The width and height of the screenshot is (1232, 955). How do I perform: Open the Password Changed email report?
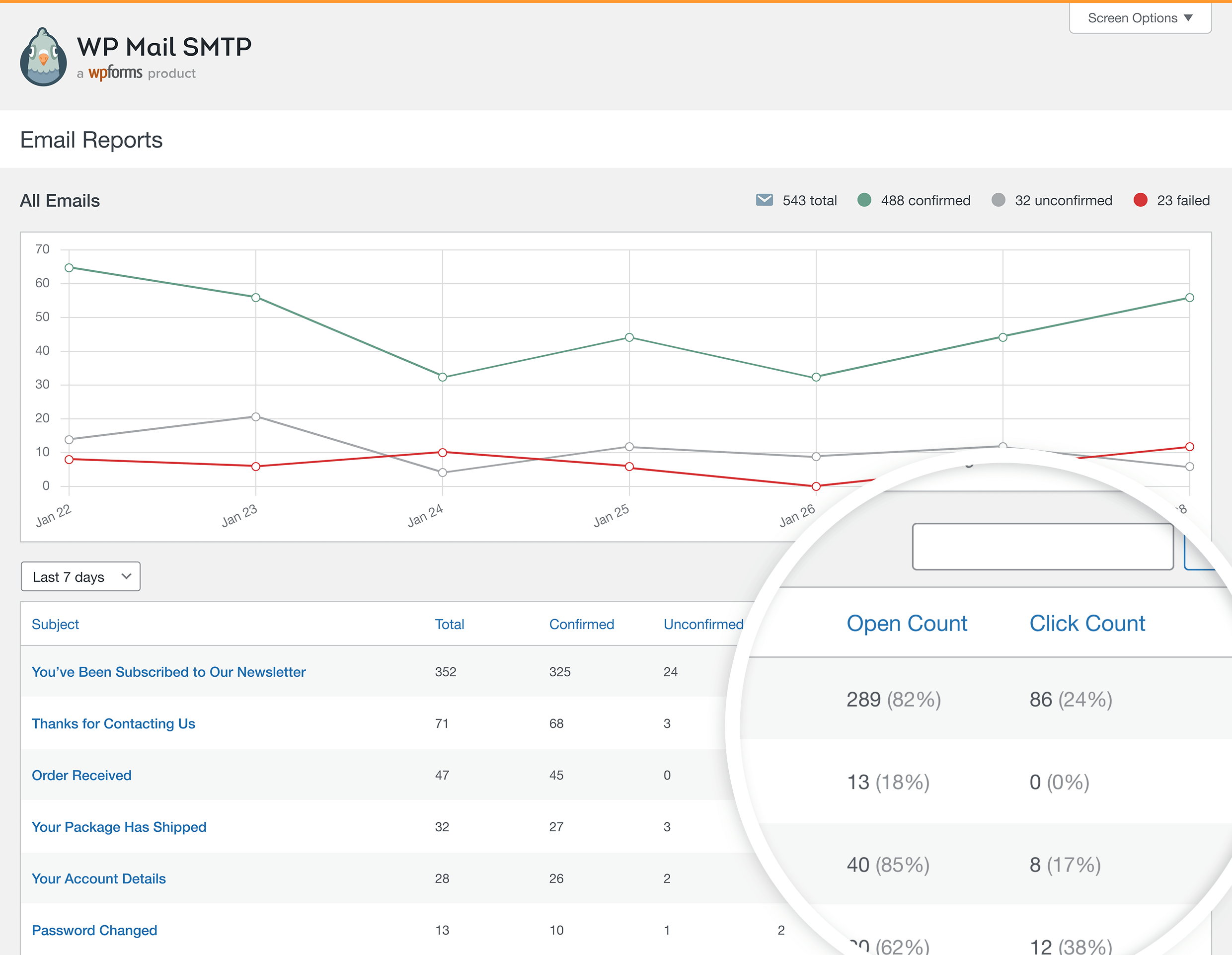tap(94, 930)
